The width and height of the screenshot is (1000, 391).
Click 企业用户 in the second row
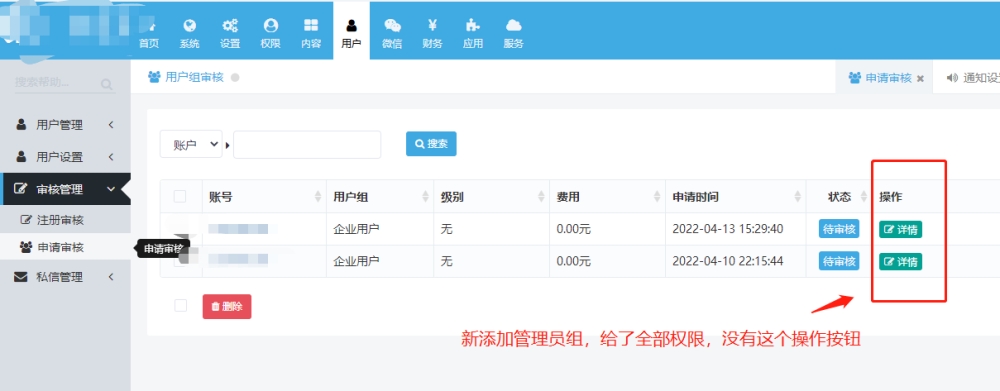357,261
